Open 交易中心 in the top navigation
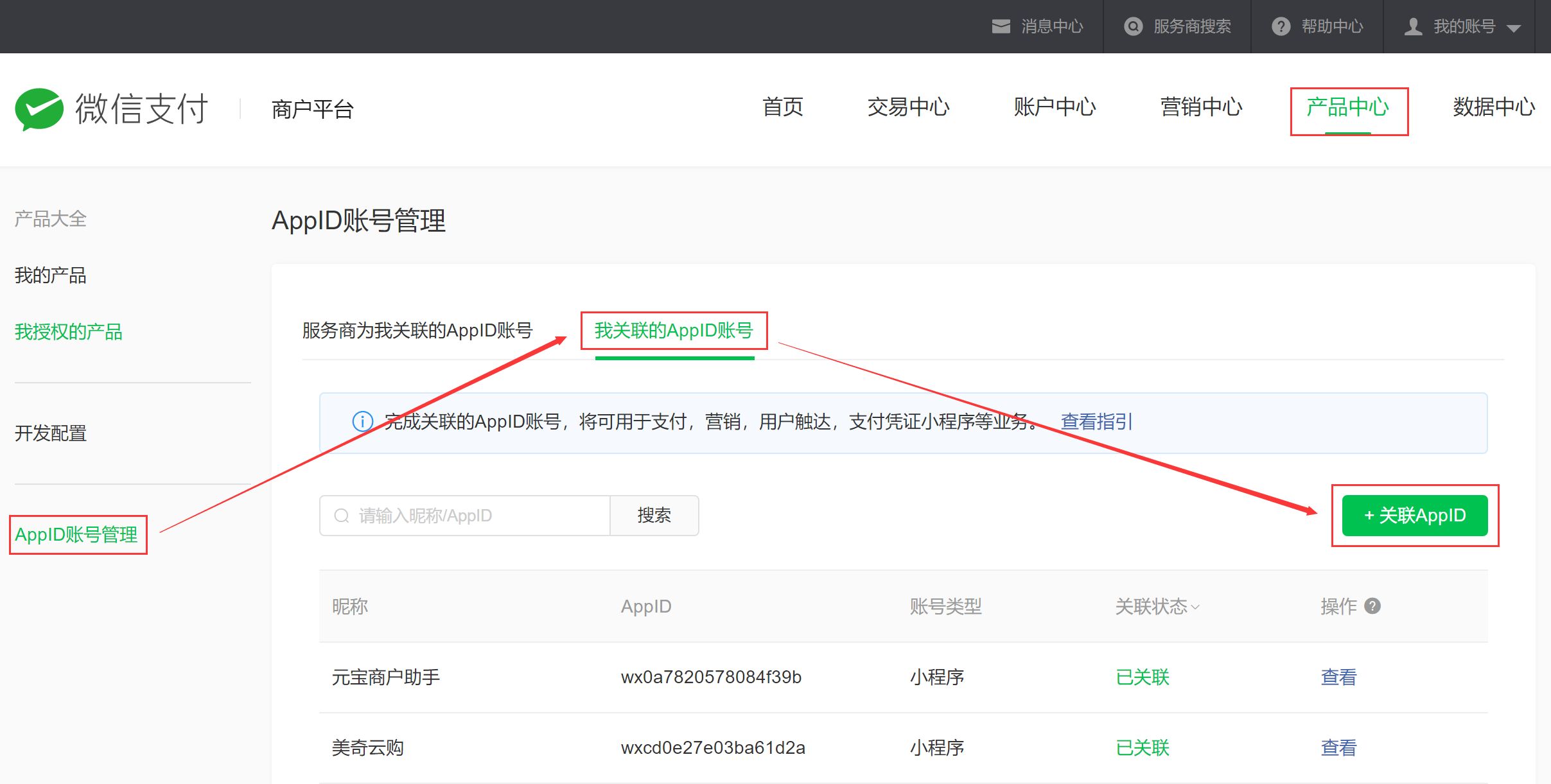The image size is (1551, 784). click(908, 107)
